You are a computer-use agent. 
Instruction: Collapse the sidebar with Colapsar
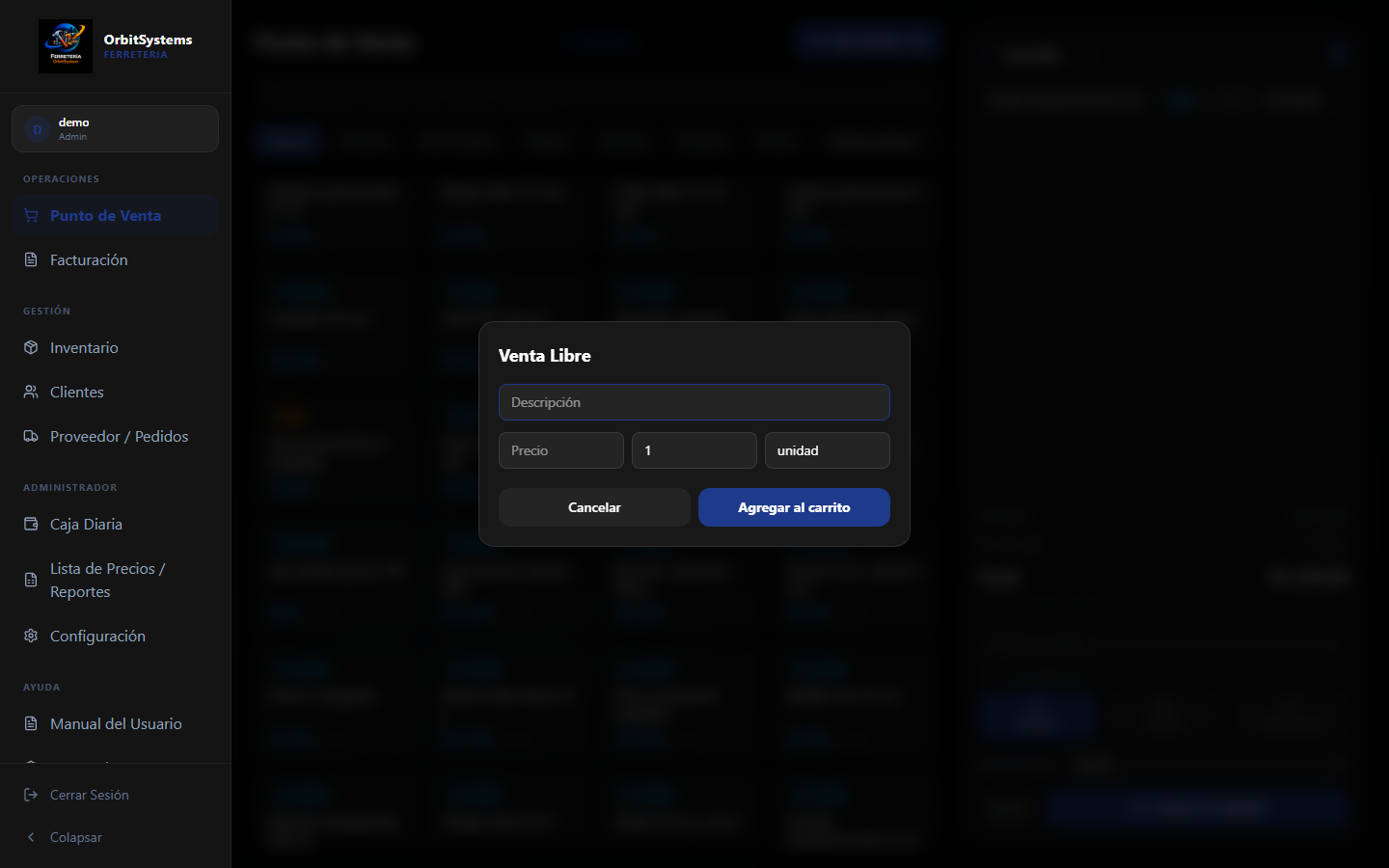[x=115, y=838]
